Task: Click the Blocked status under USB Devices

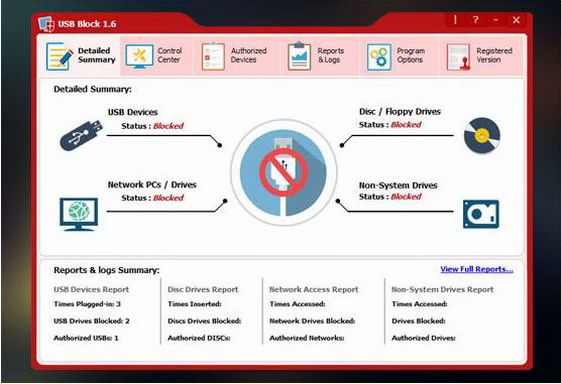Action: (168, 126)
